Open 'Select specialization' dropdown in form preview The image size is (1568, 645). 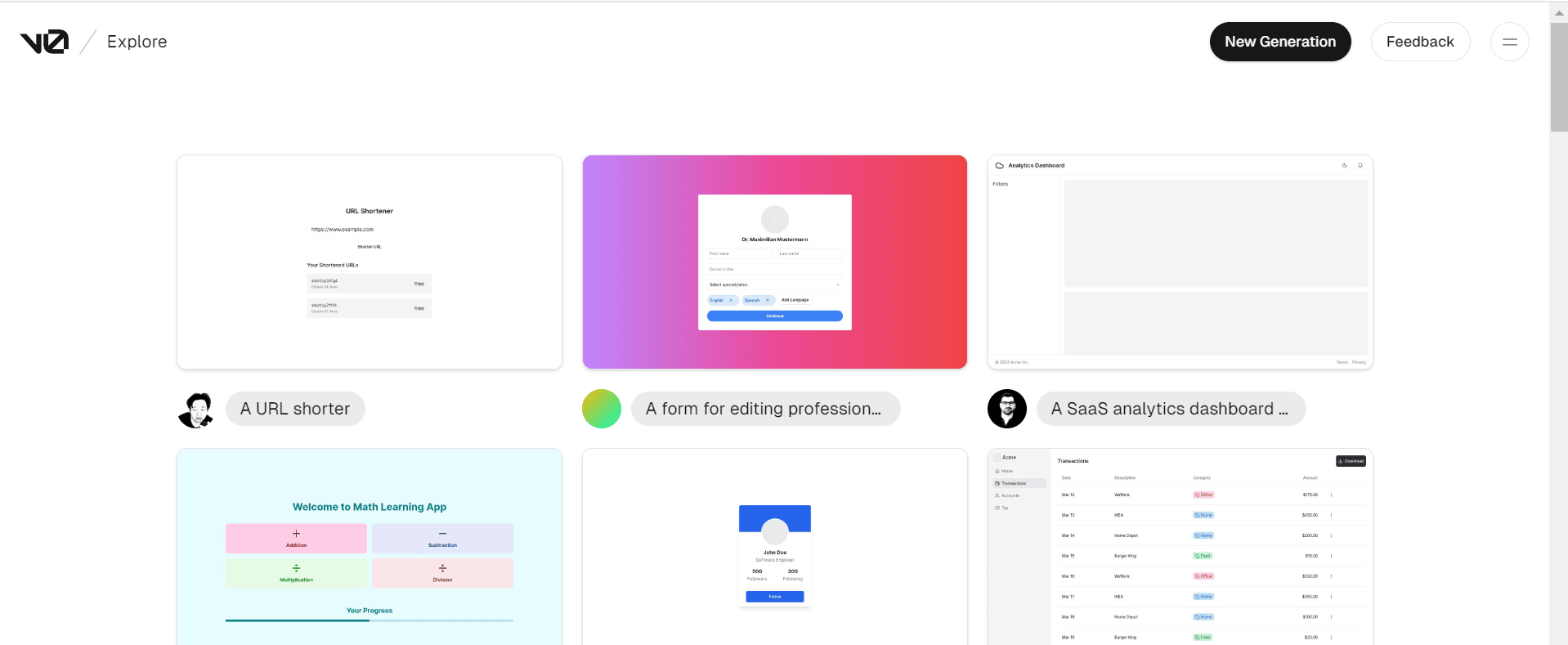click(775, 284)
